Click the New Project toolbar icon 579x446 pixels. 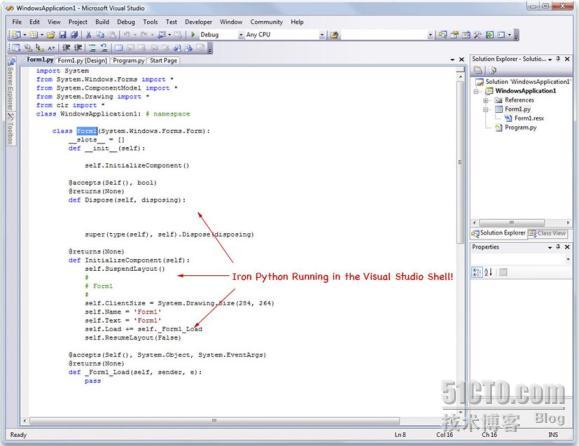[x=16, y=35]
